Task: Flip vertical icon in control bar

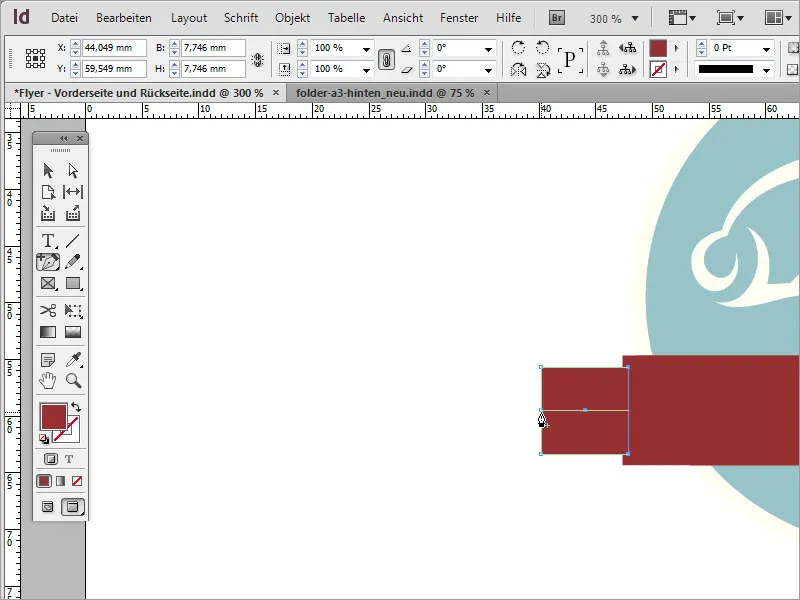Action: [543, 69]
